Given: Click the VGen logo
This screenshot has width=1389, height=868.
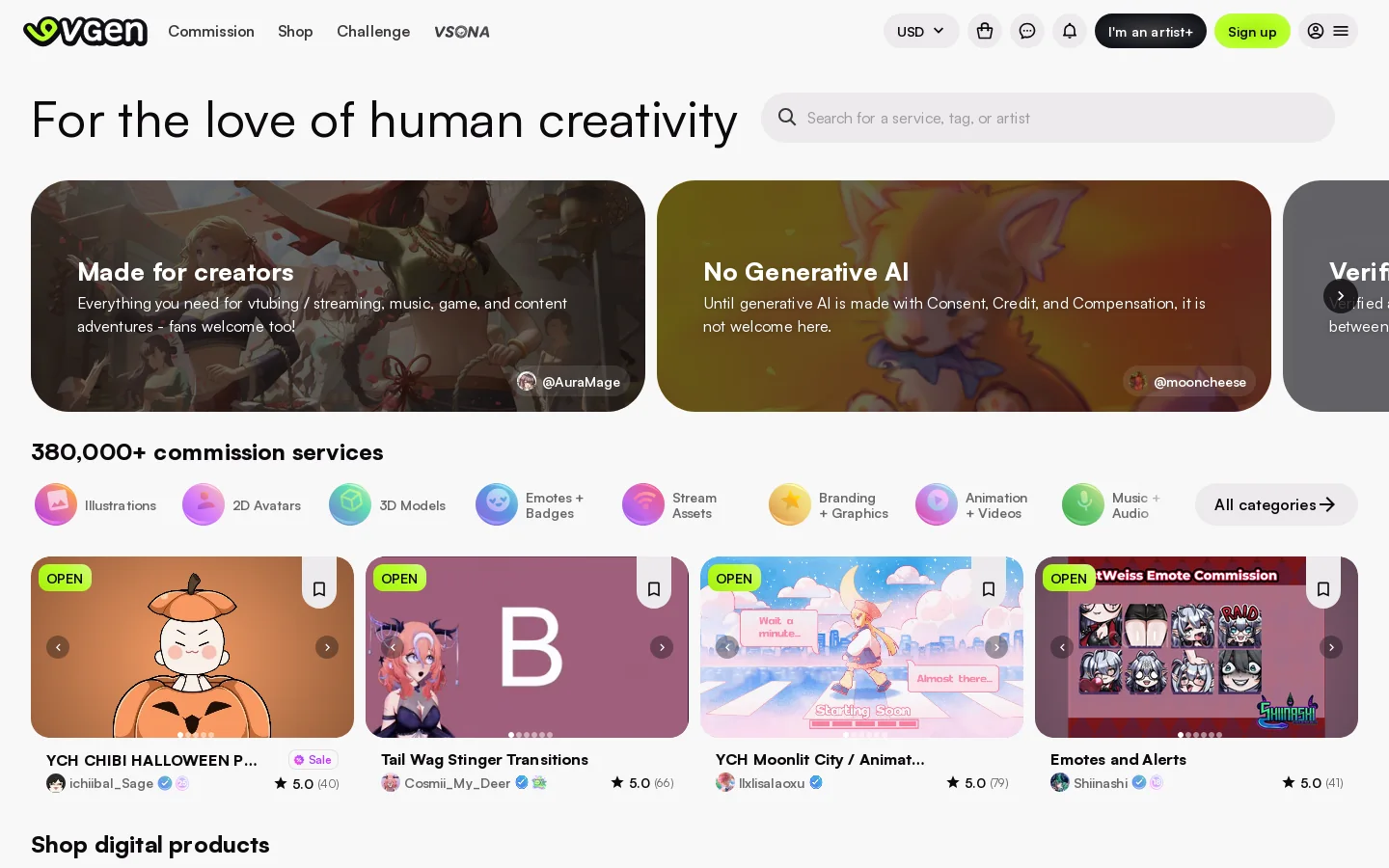Looking at the screenshot, I should (85, 31).
